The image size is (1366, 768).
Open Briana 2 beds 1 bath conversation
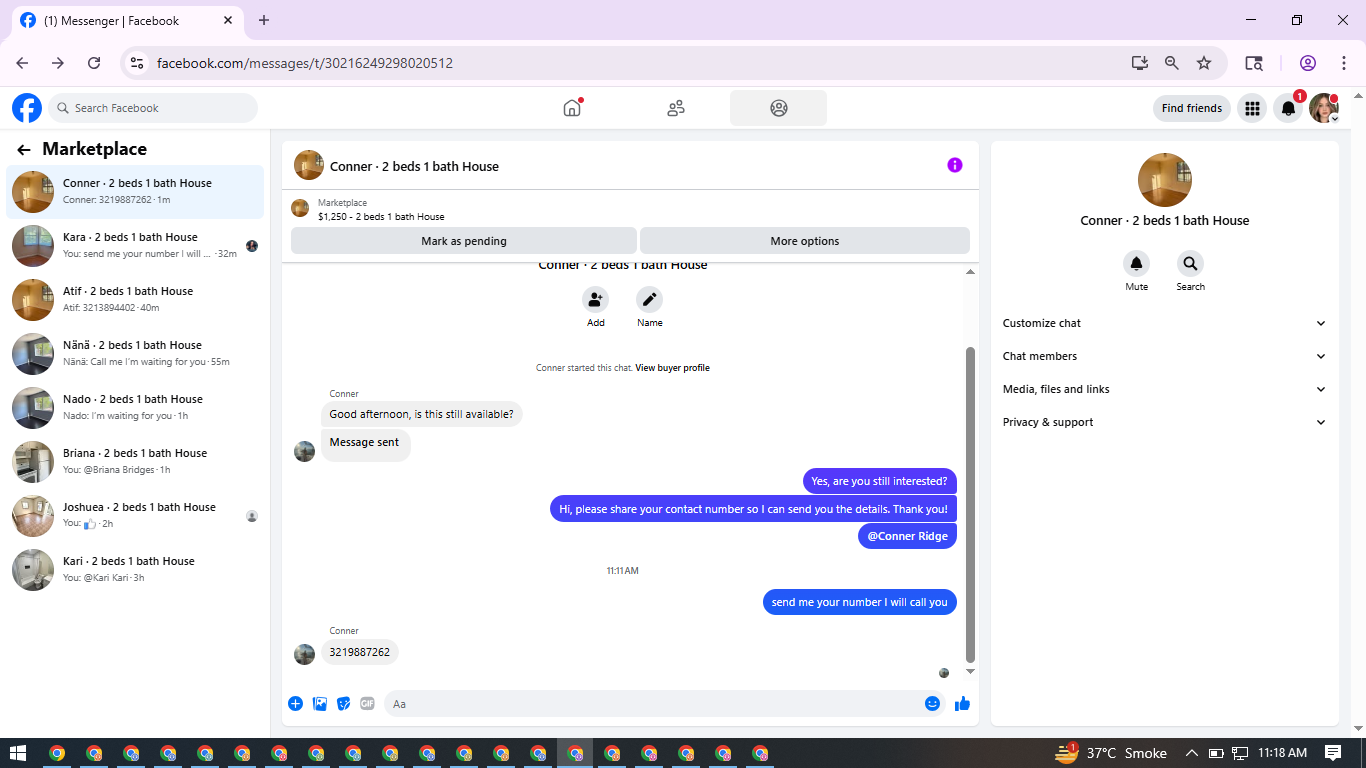click(x=135, y=462)
